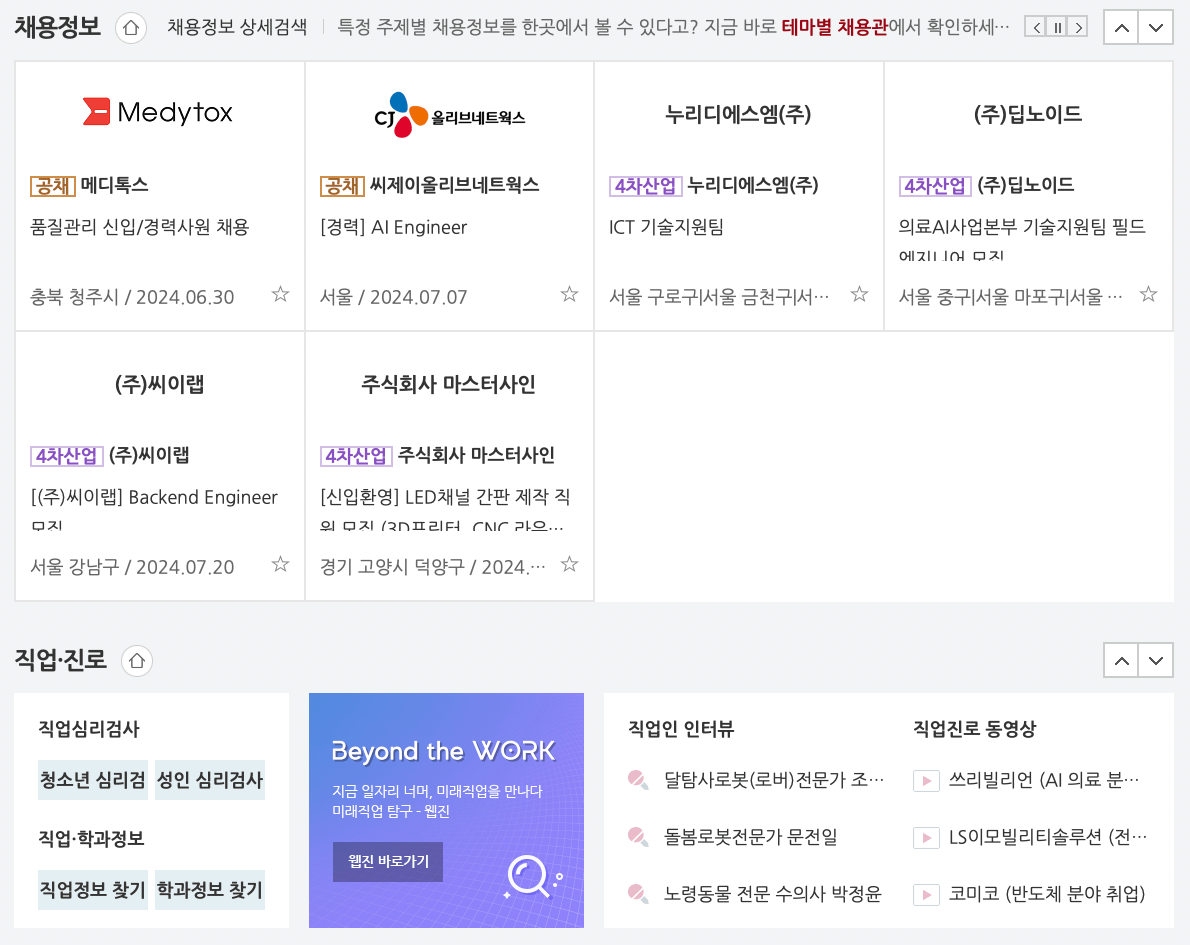The width and height of the screenshot is (1190, 945).
Task: Play LS이모빌리티솔루션 video icon
Action: (926, 837)
